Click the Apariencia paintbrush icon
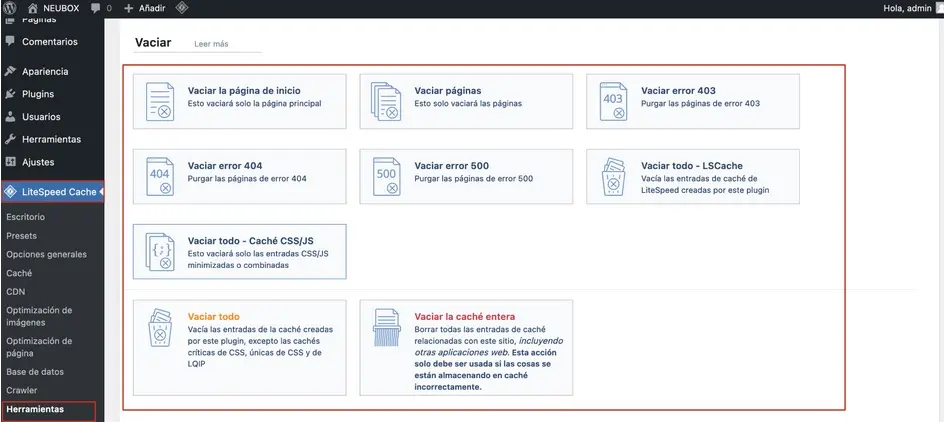The image size is (944, 422). pyautogui.click(x=10, y=71)
